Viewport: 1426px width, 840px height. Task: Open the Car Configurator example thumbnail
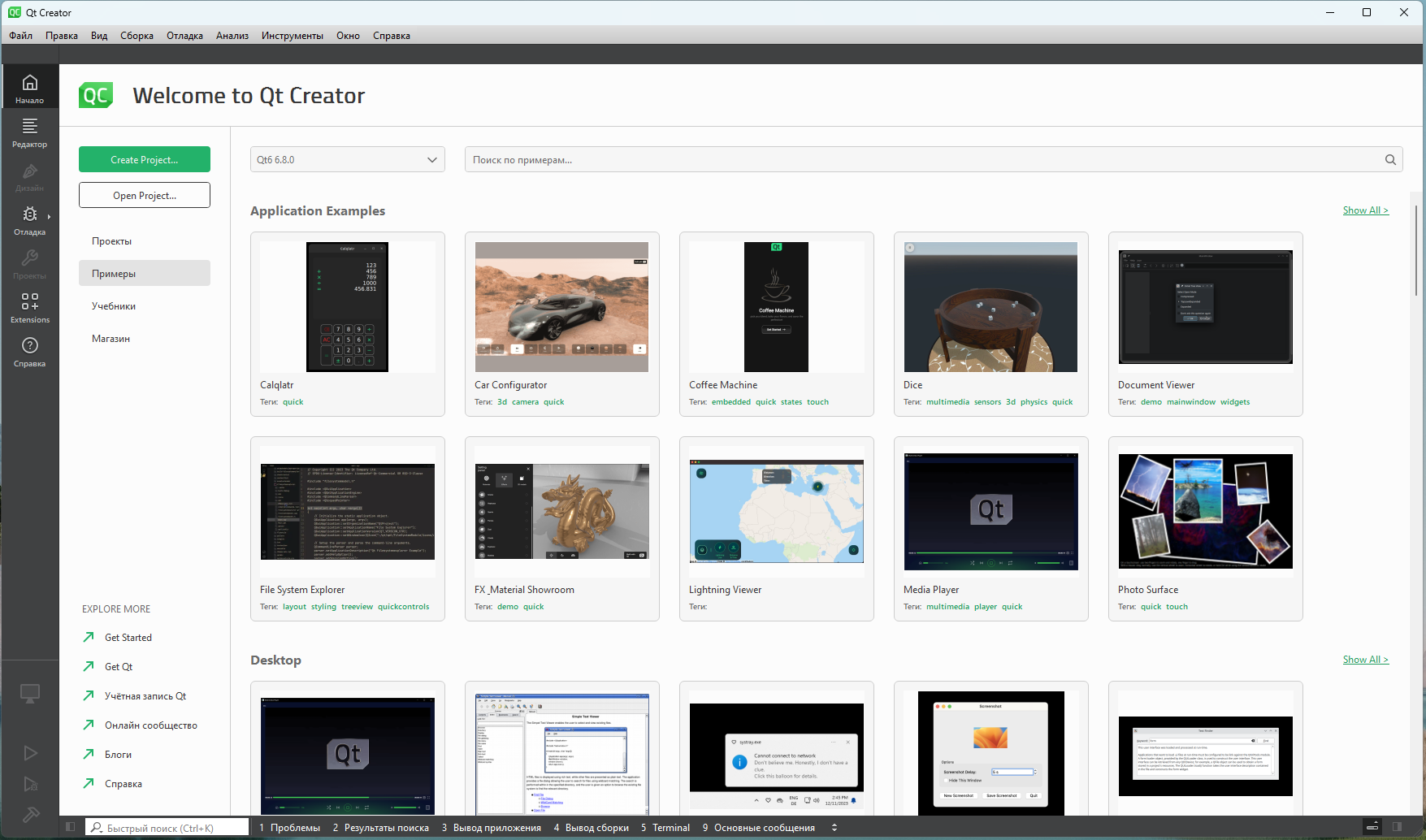(561, 307)
